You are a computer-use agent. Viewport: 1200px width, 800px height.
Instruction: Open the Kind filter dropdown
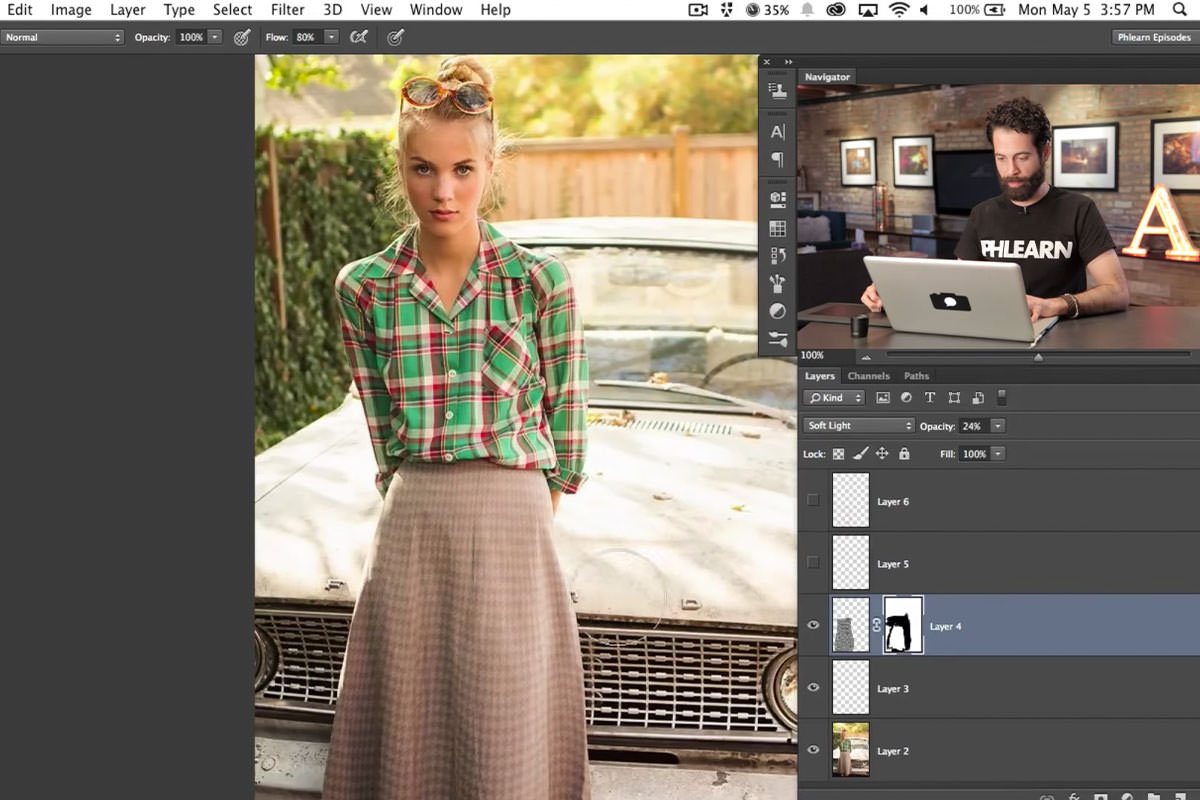(x=833, y=397)
